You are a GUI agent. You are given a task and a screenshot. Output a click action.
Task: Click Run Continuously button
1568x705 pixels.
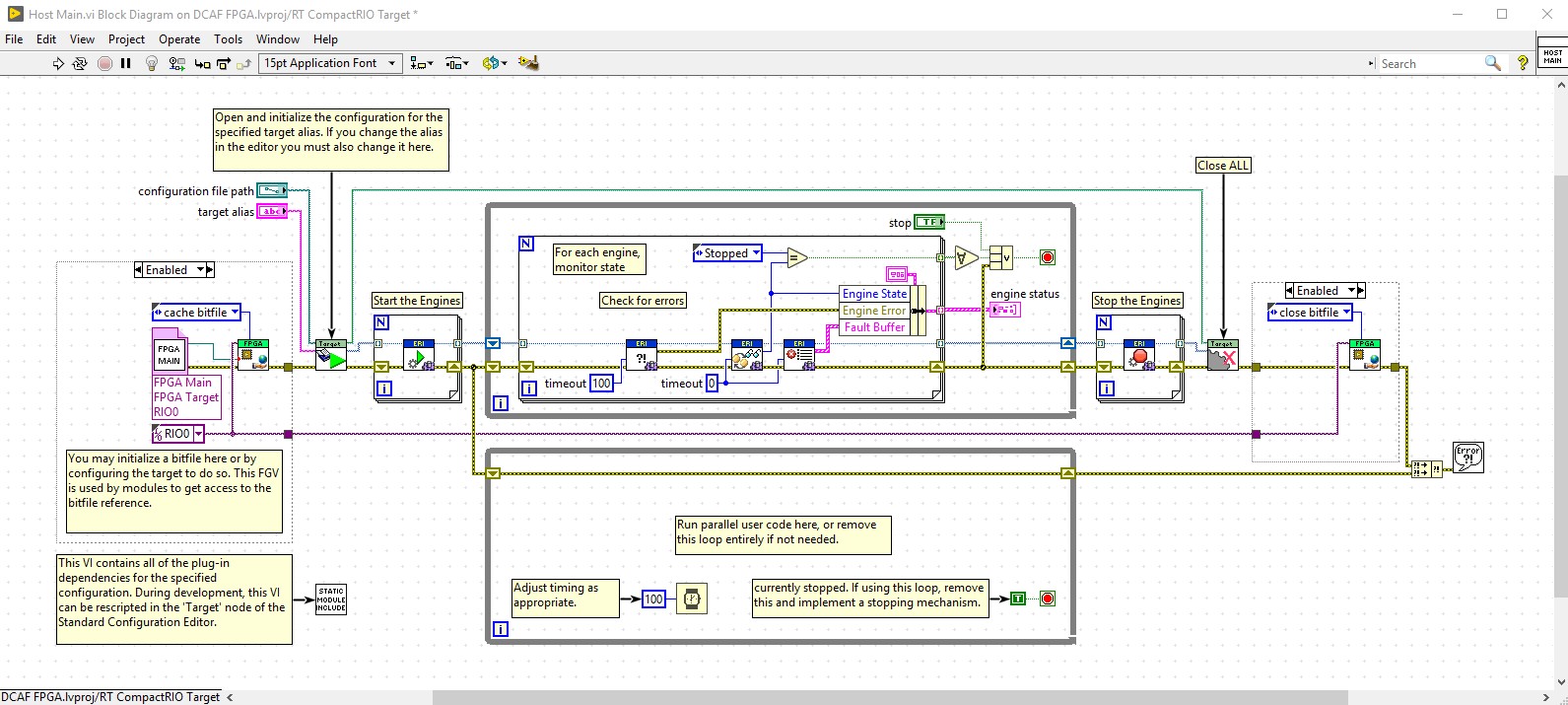80,63
